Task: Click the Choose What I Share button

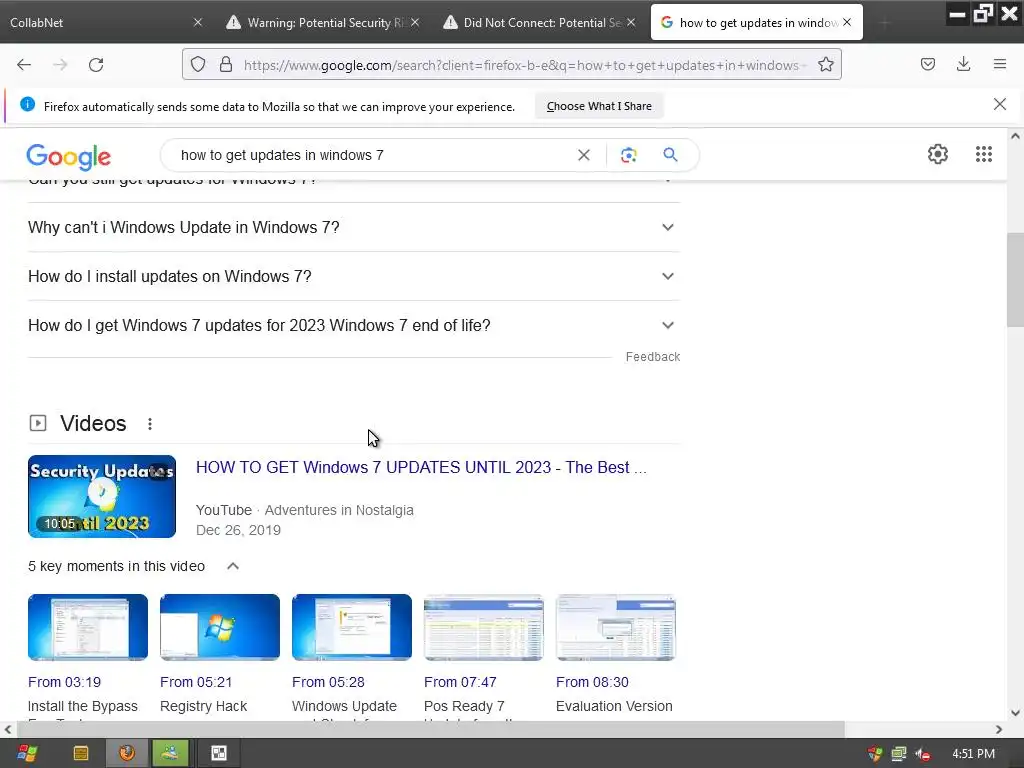Action: click(599, 106)
